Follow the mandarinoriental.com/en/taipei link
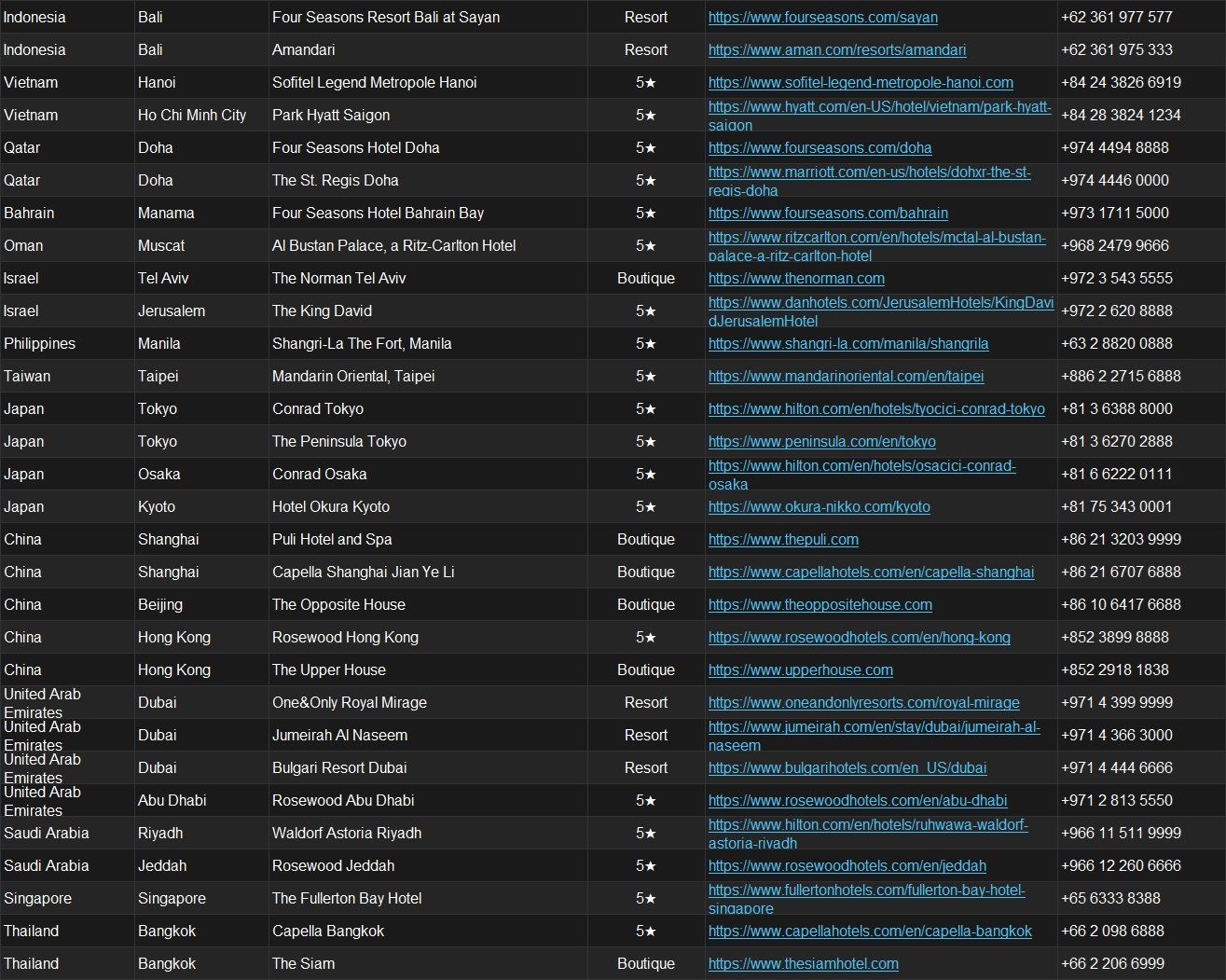Viewport: 1226px width, 980px height. pyautogui.click(x=847, y=377)
